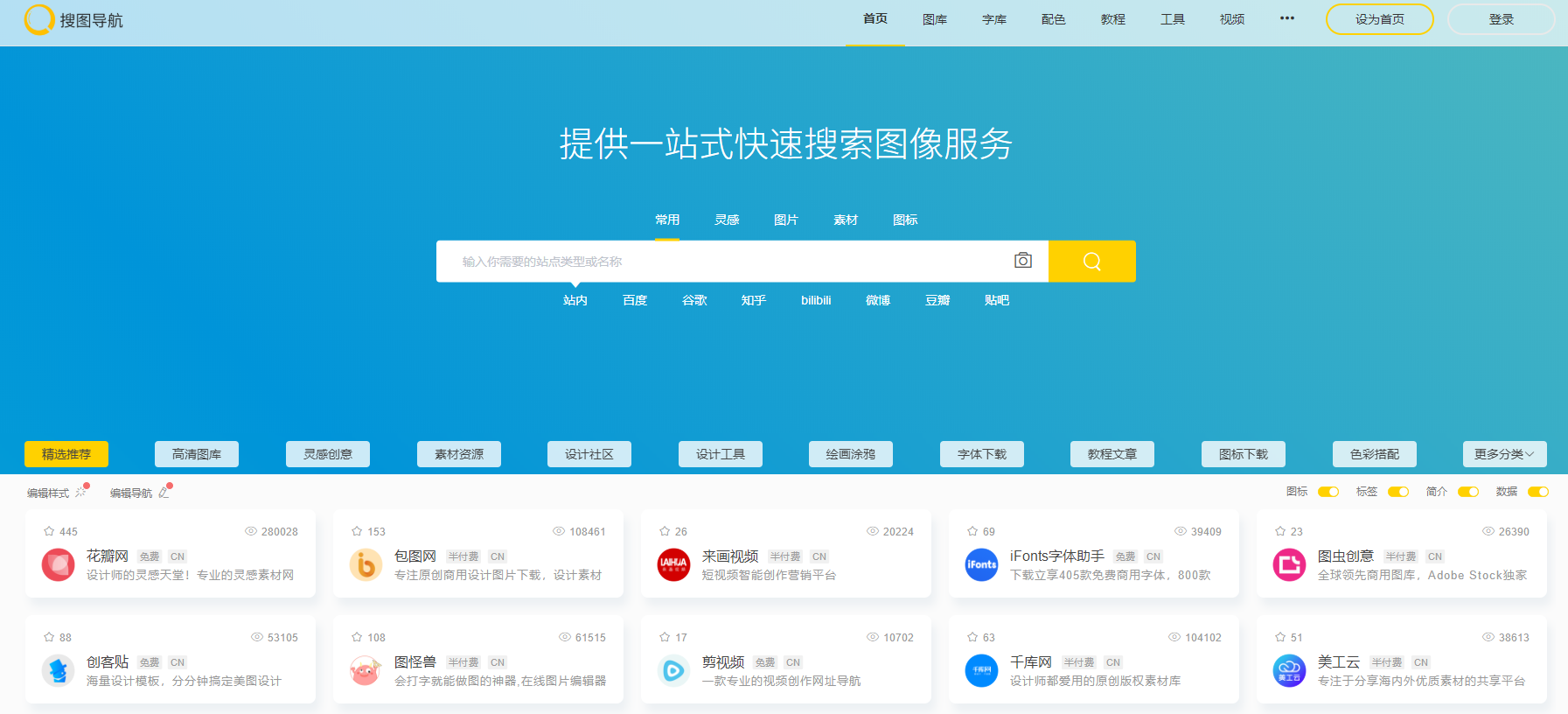Viewport: 1568px width, 714px height.
Task: Star the 图怪兽 card (108 favorites)
Action: point(357,637)
